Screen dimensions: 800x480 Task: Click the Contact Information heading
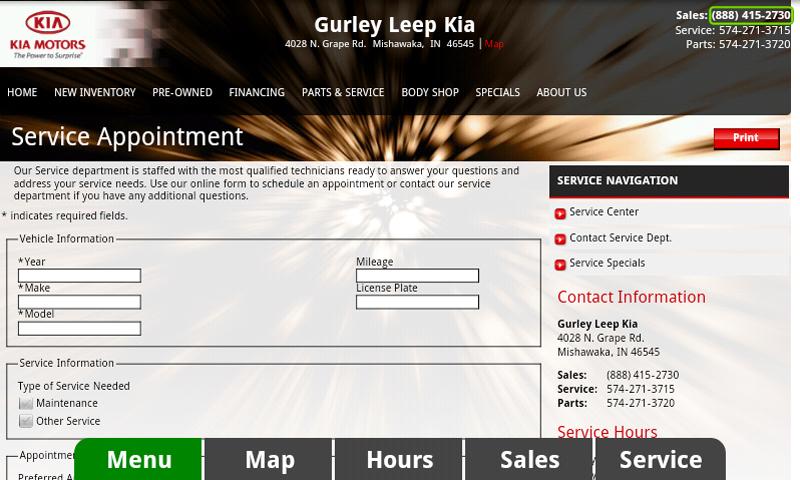pyautogui.click(x=631, y=297)
